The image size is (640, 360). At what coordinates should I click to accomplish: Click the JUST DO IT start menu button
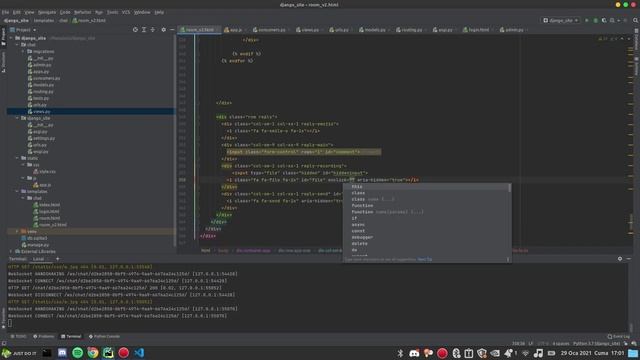pos(19,353)
